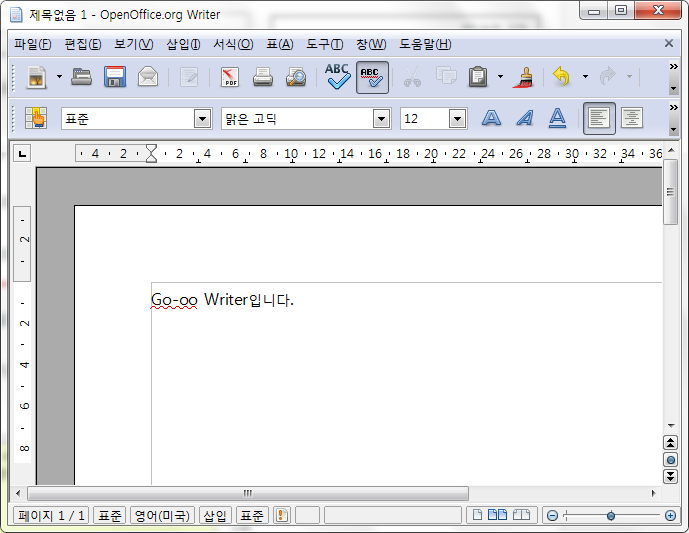Image resolution: width=689 pixels, height=533 pixels.
Task: Open font size 12 dropdown
Action: [x=457, y=119]
